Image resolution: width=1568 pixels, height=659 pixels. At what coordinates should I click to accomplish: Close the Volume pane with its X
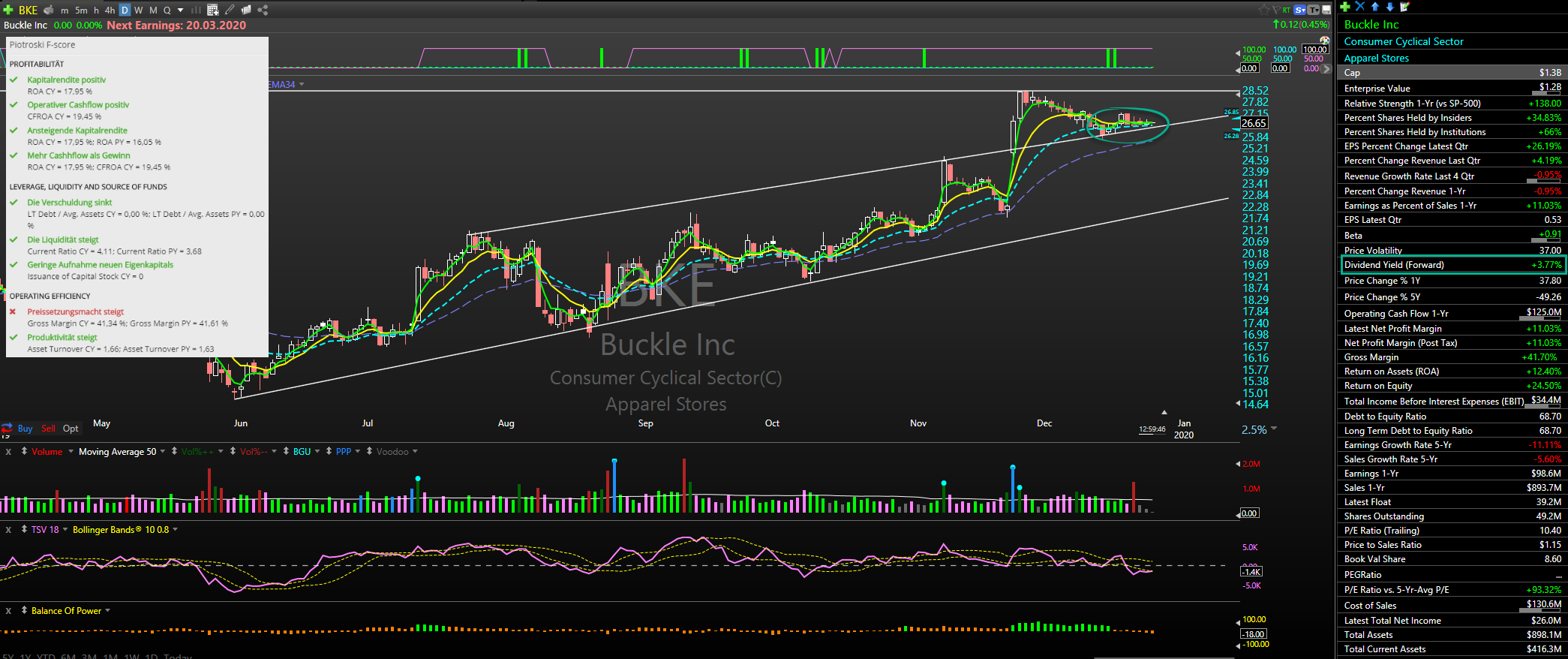[x=8, y=452]
